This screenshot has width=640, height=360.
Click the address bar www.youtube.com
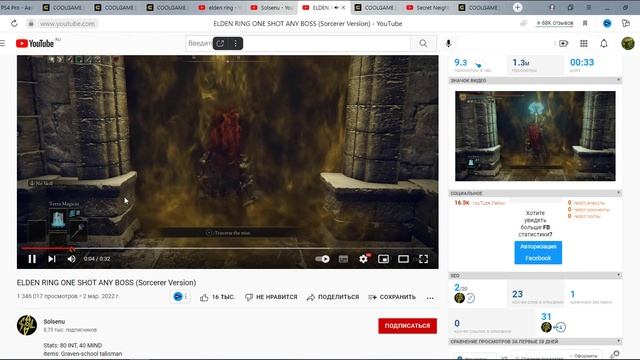tap(67, 24)
